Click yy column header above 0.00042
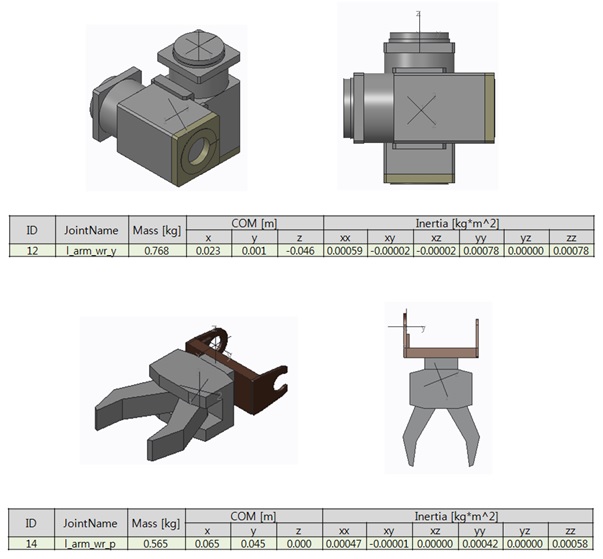 click(480, 531)
